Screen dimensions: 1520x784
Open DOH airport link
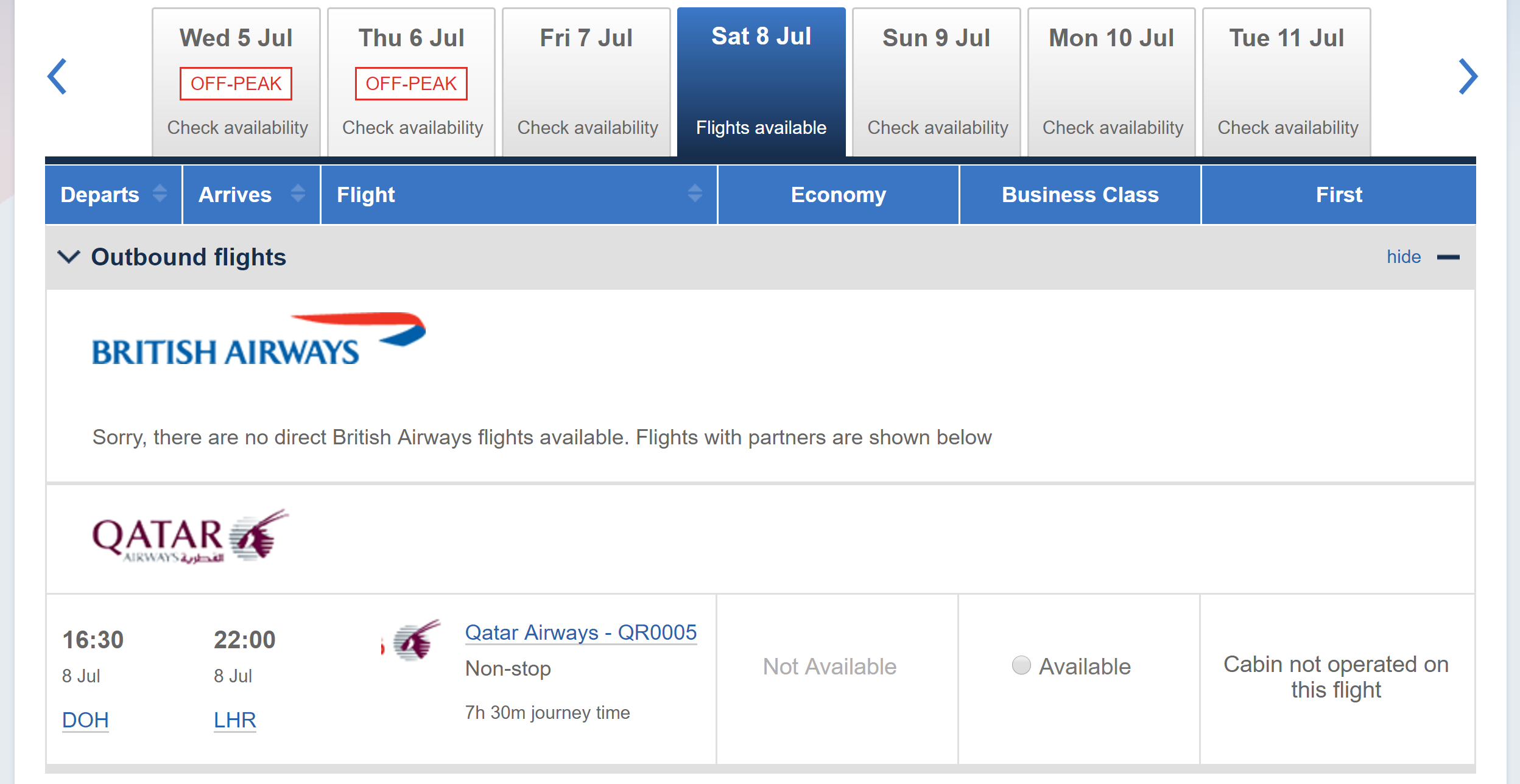coord(85,720)
